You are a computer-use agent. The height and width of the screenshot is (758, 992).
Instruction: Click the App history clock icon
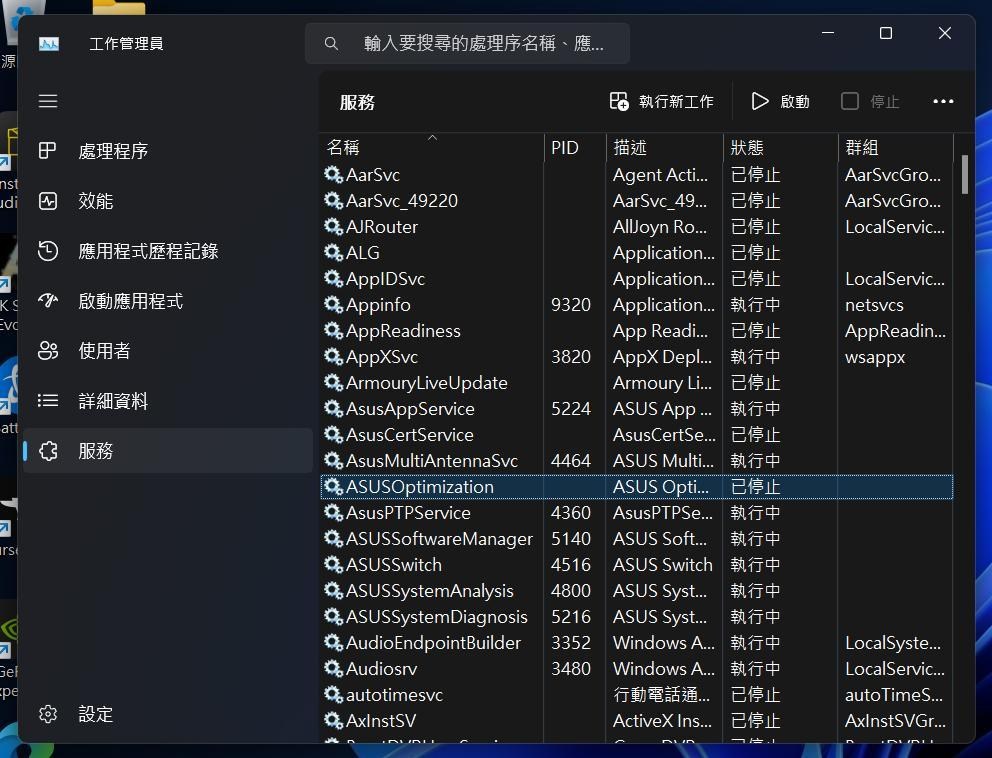[48, 251]
